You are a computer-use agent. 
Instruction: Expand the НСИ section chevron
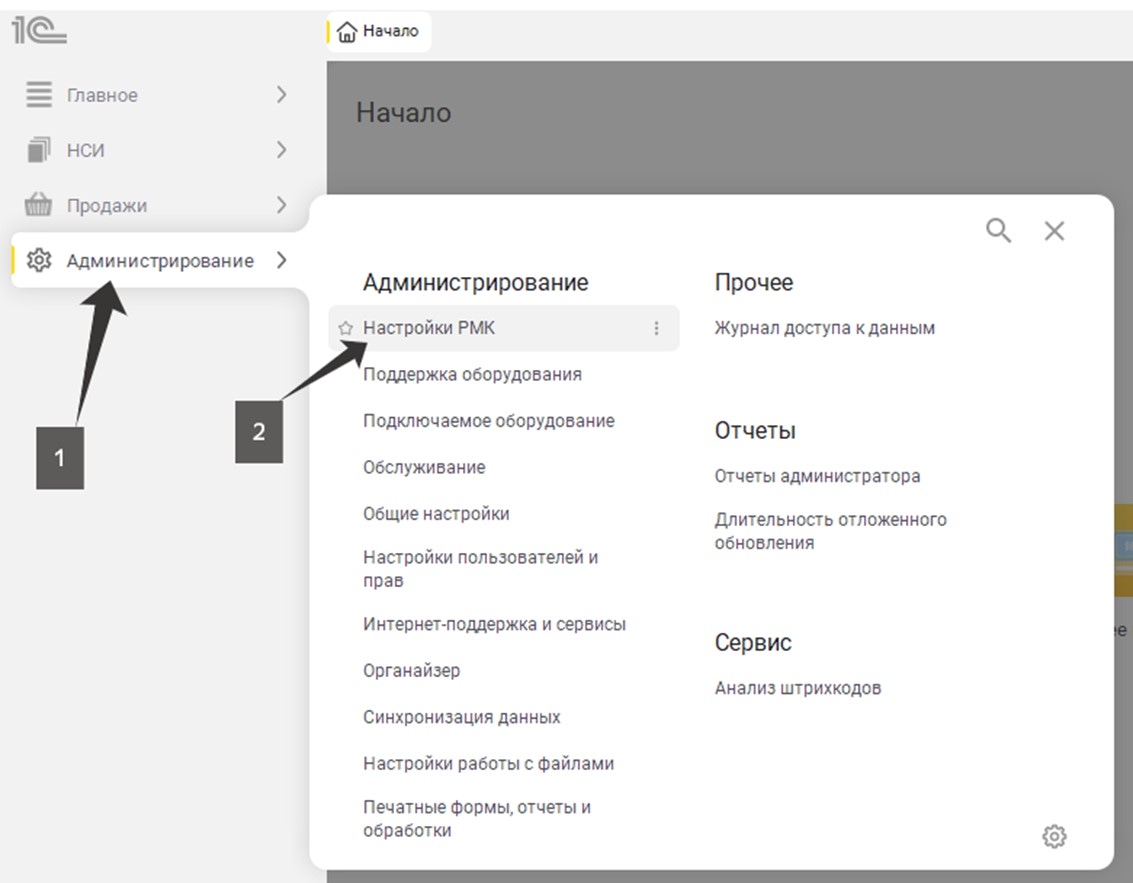pos(281,150)
